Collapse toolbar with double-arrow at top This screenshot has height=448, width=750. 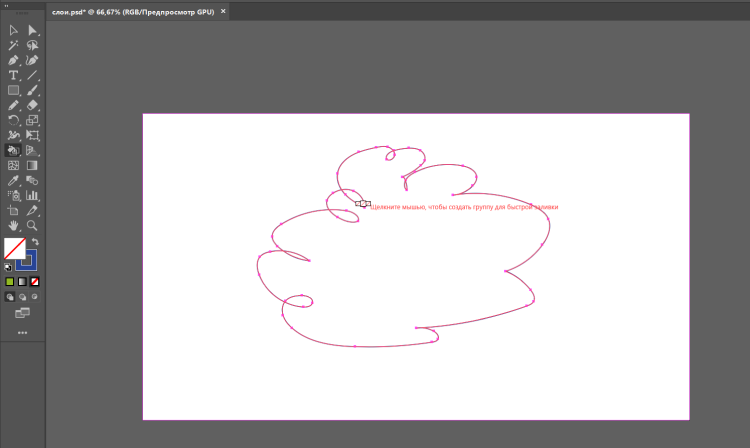[x=6, y=6]
